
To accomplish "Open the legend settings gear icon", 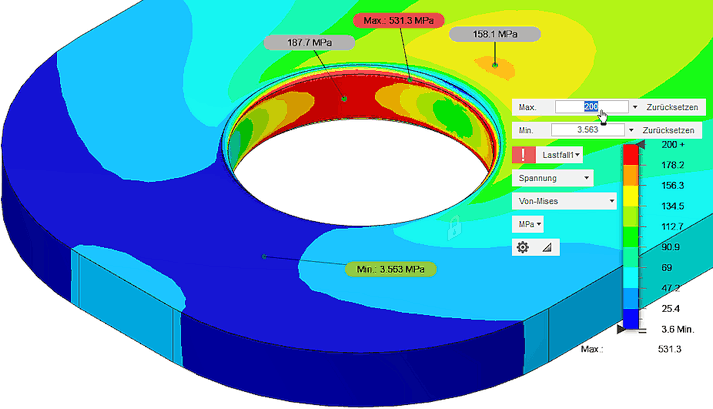I will 523,247.
